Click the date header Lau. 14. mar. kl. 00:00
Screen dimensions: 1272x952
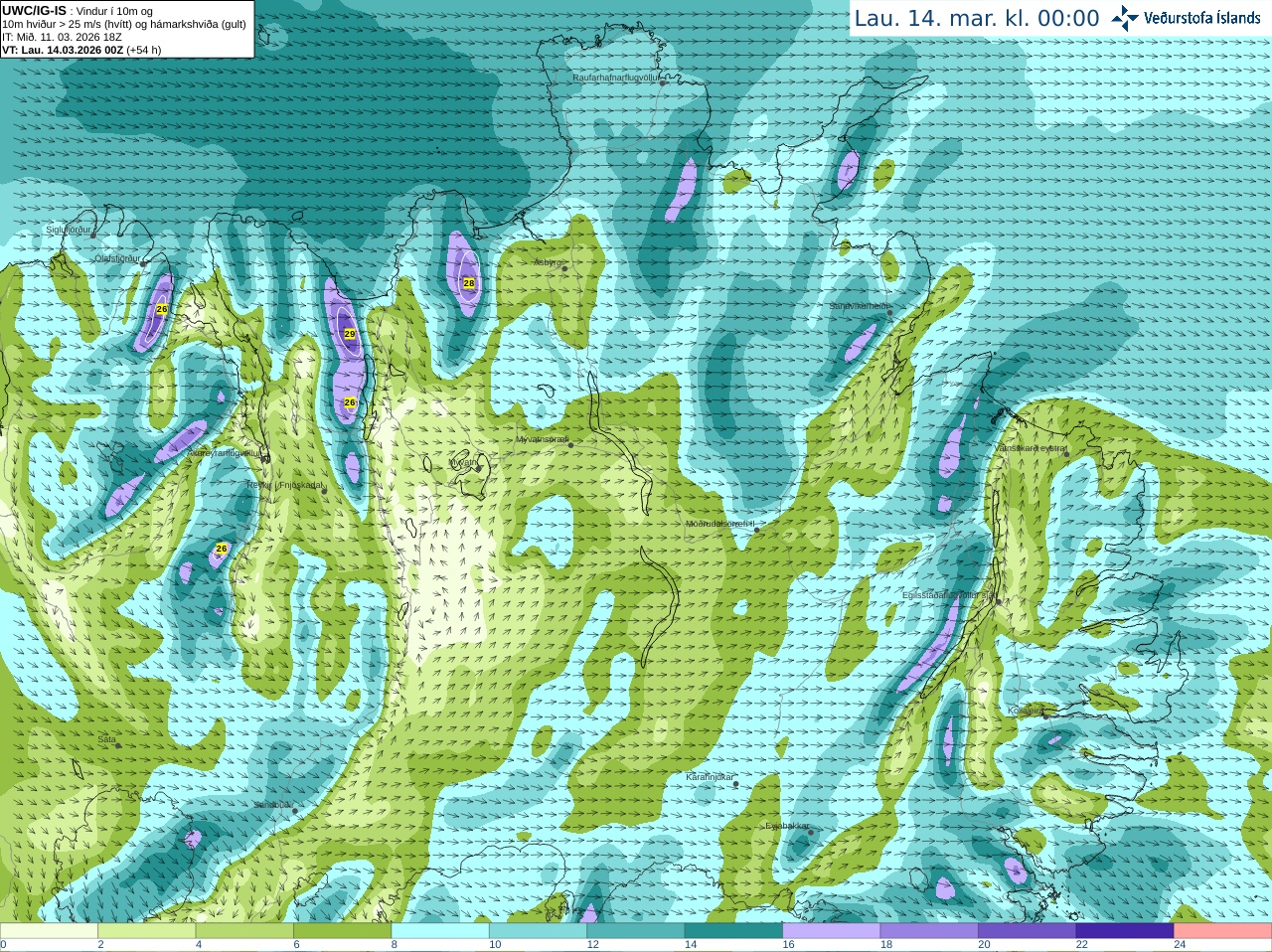(977, 19)
